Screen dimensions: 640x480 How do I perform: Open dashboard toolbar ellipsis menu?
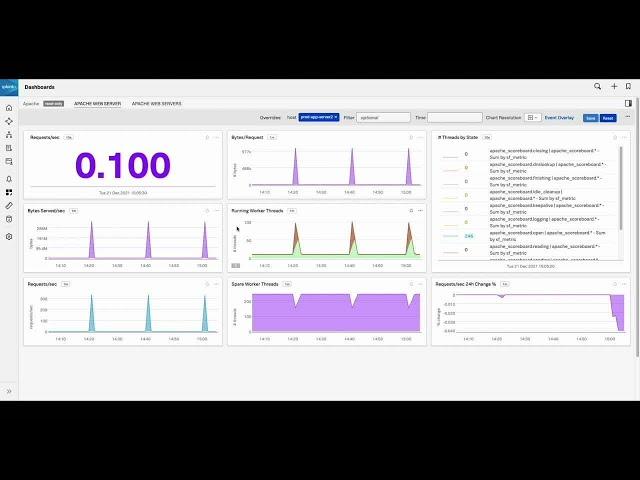628,117
